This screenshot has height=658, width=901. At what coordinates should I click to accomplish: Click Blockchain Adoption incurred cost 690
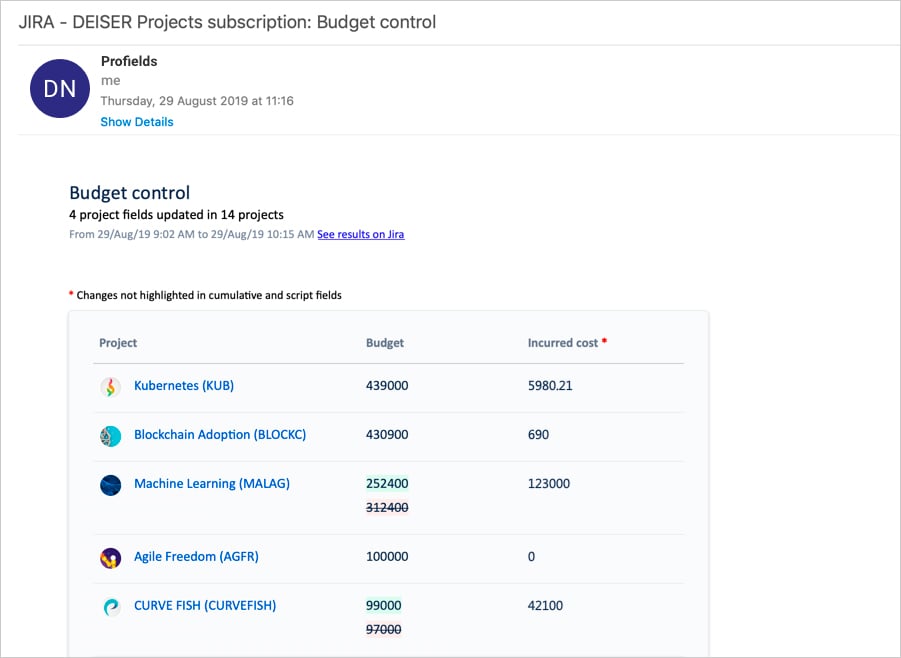tap(538, 434)
